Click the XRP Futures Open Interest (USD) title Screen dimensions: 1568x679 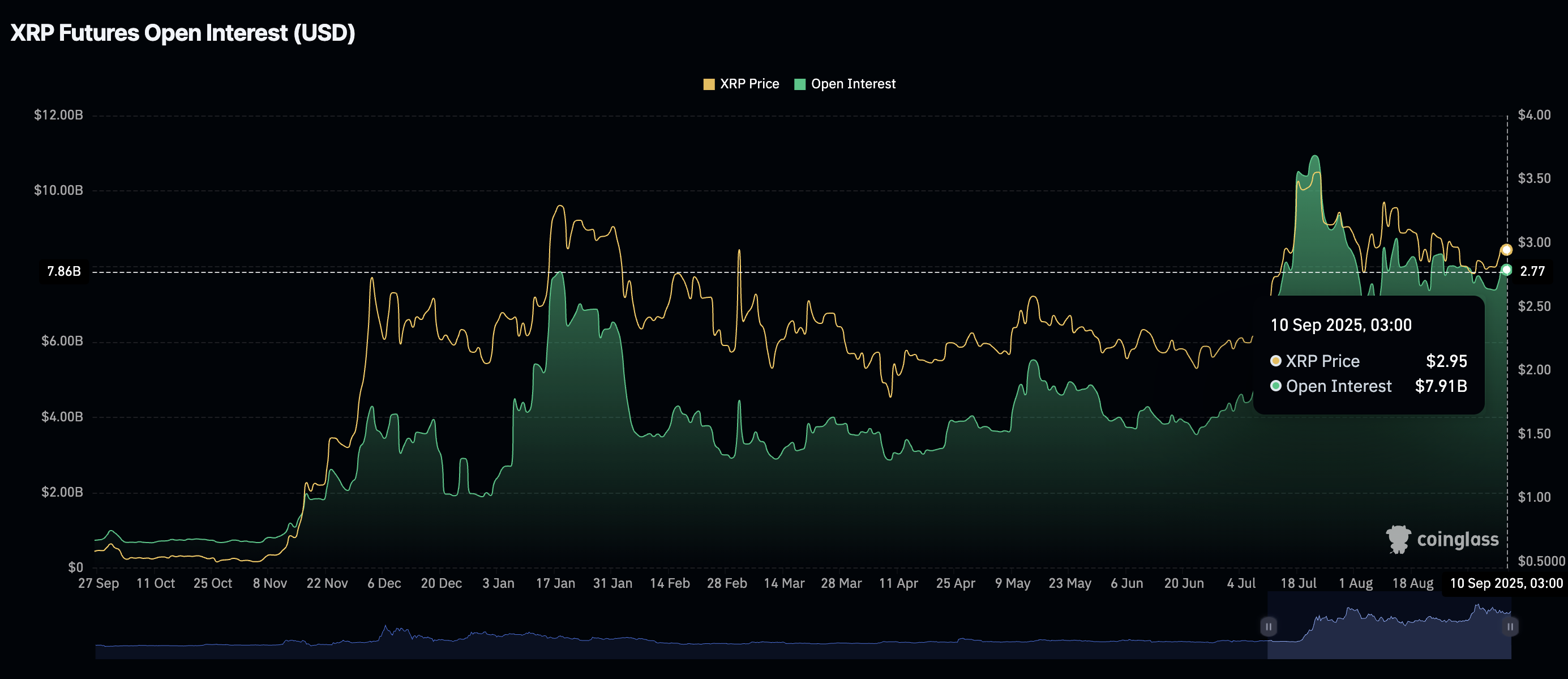(183, 33)
